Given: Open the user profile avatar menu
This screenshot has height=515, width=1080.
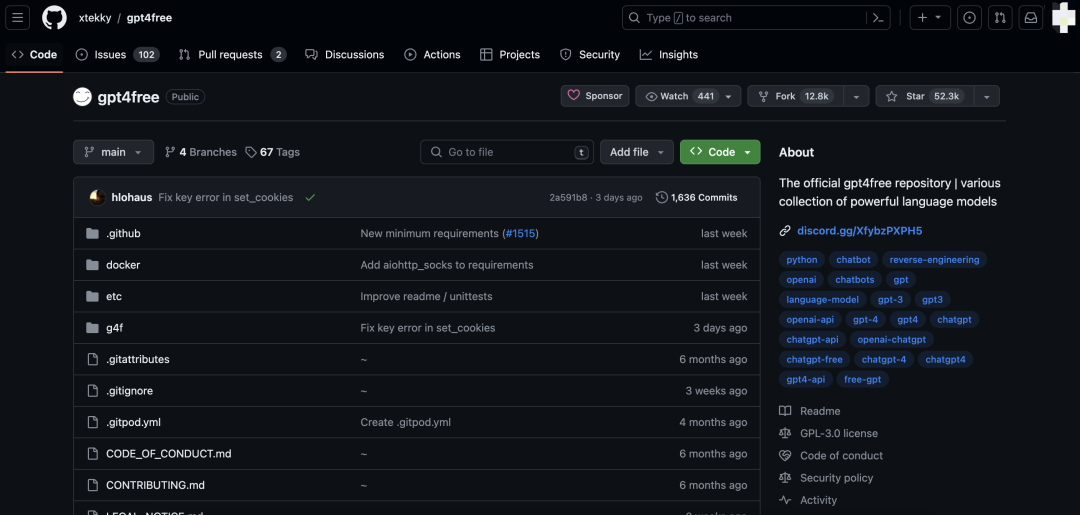Looking at the screenshot, I should [1063, 18].
